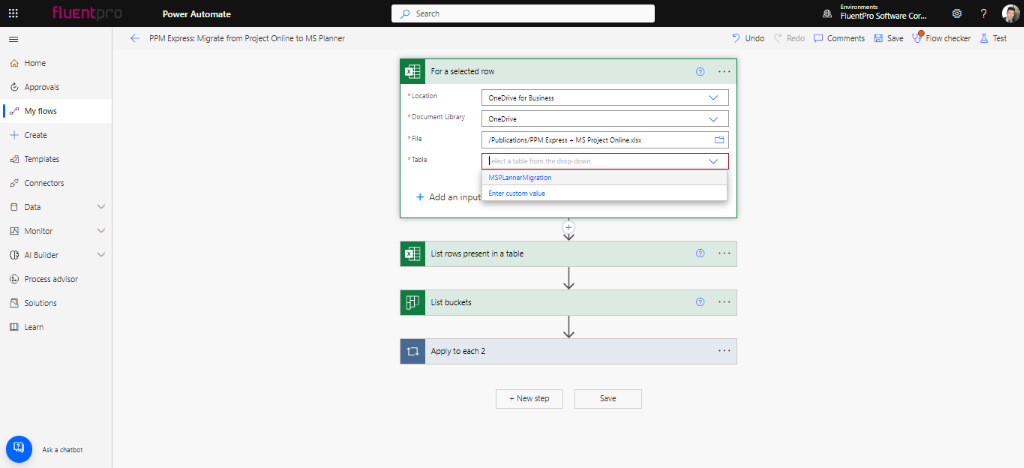Open ellipsis menu of For a selected row
The width and height of the screenshot is (1024, 468).
point(724,72)
